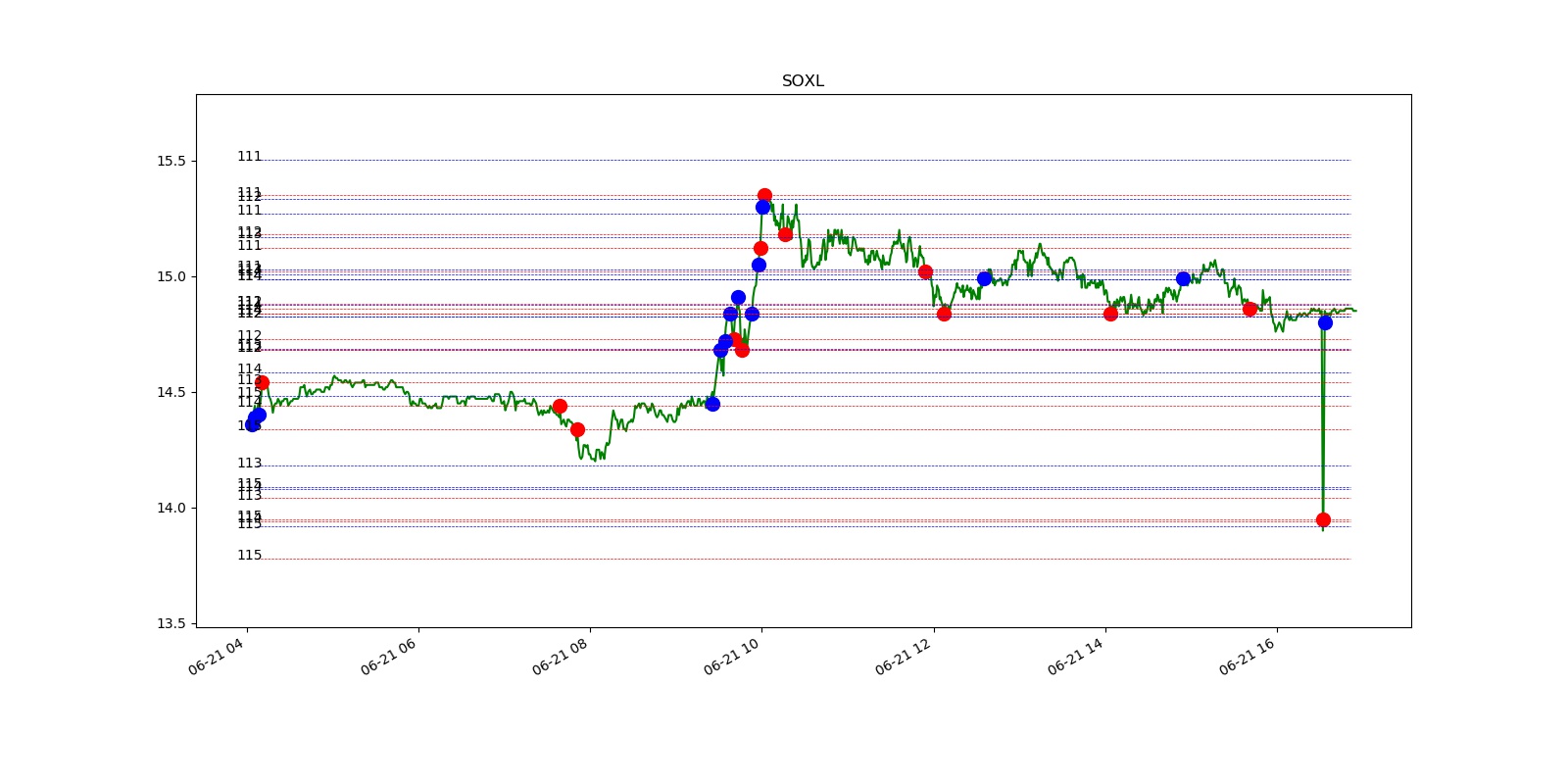Select the blue marker above the spike near 14.8

[1325, 322]
